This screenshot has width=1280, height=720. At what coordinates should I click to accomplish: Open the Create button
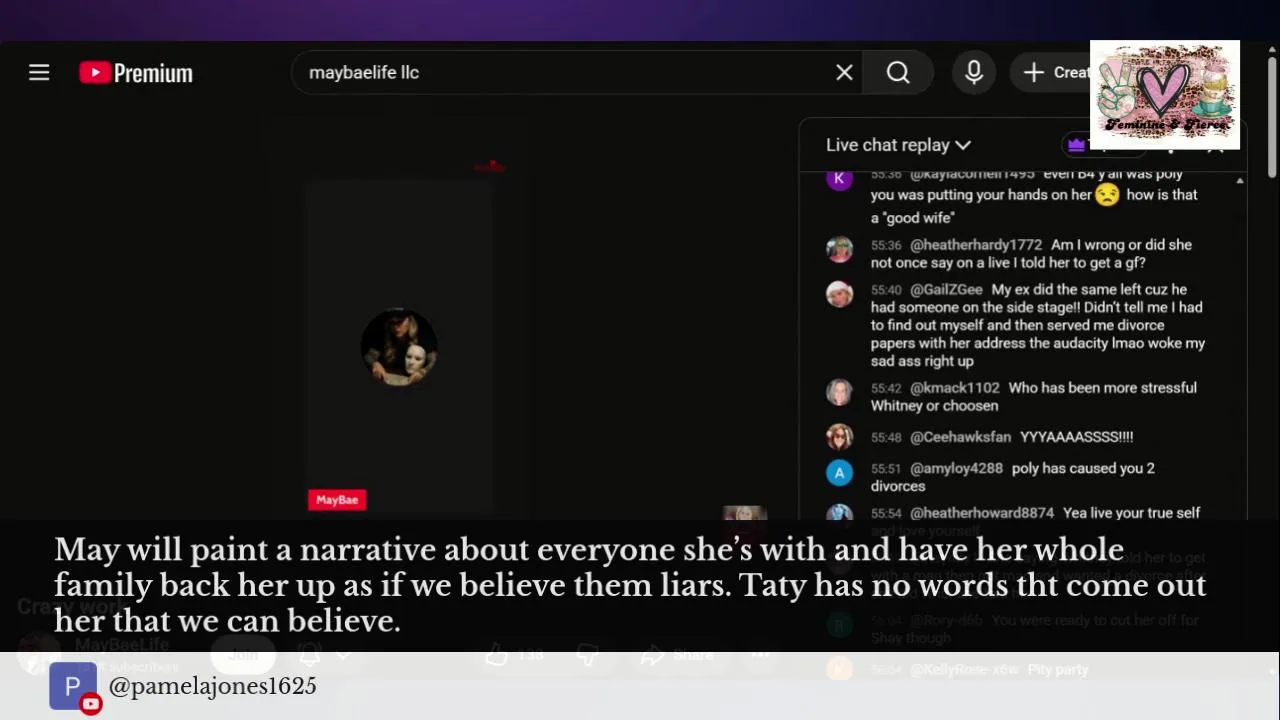tap(1057, 73)
